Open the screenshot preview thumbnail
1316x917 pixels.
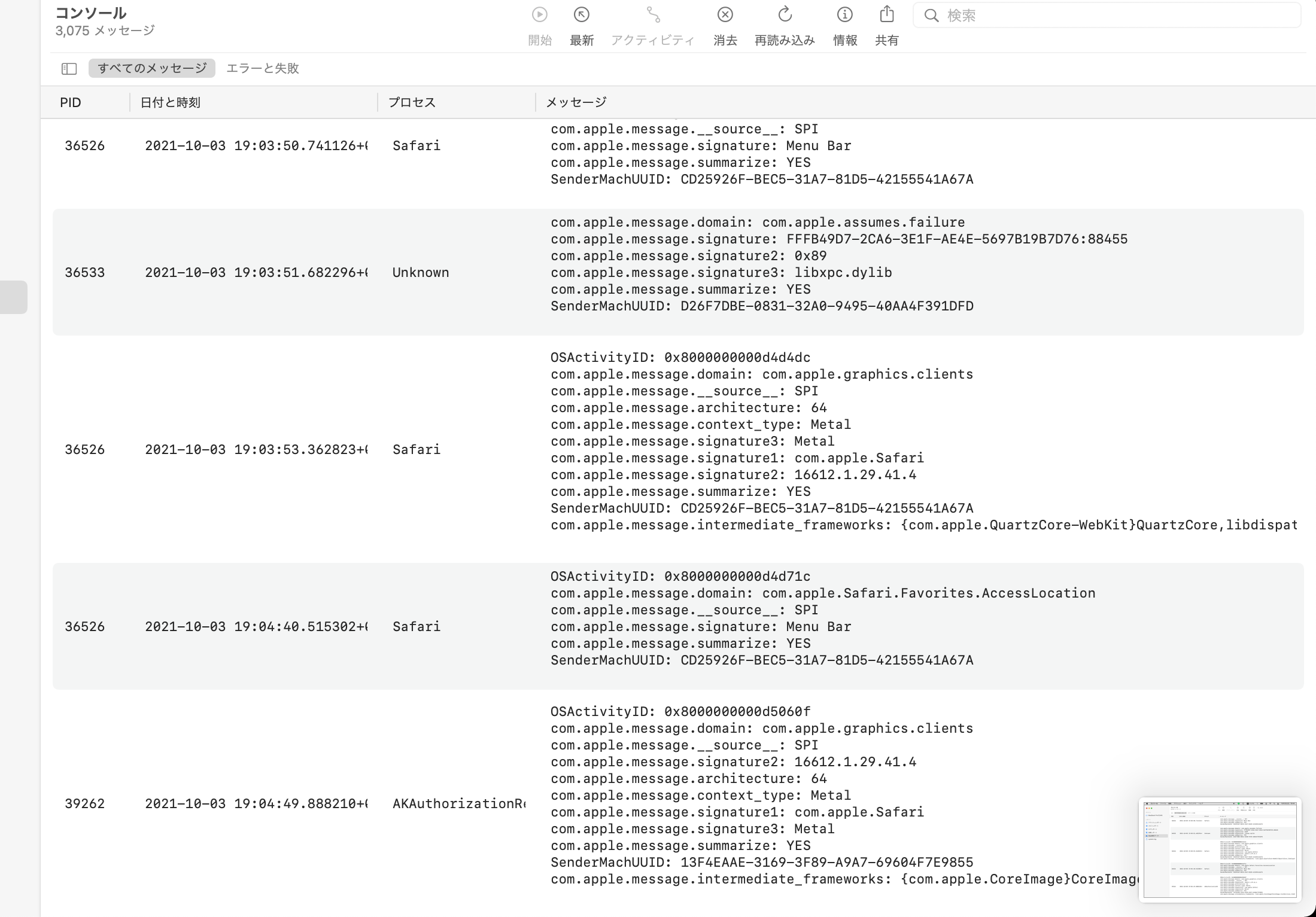(1220, 849)
